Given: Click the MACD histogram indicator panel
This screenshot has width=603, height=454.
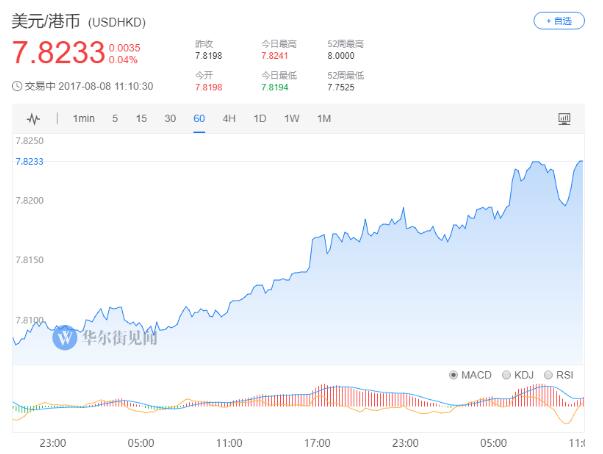Looking at the screenshot, I should 300,403.
